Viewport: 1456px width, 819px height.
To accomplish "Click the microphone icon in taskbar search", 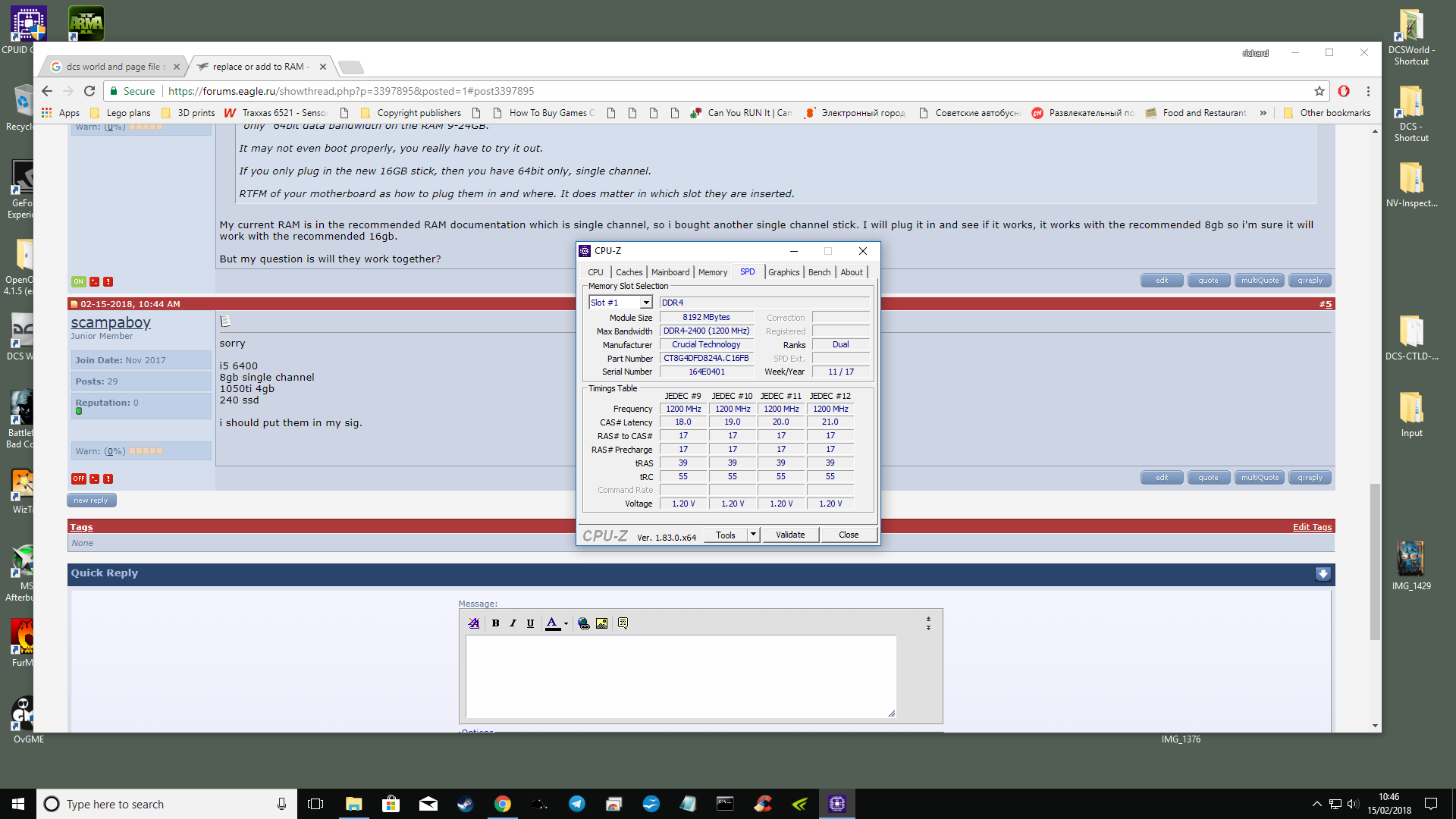I will (281, 804).
